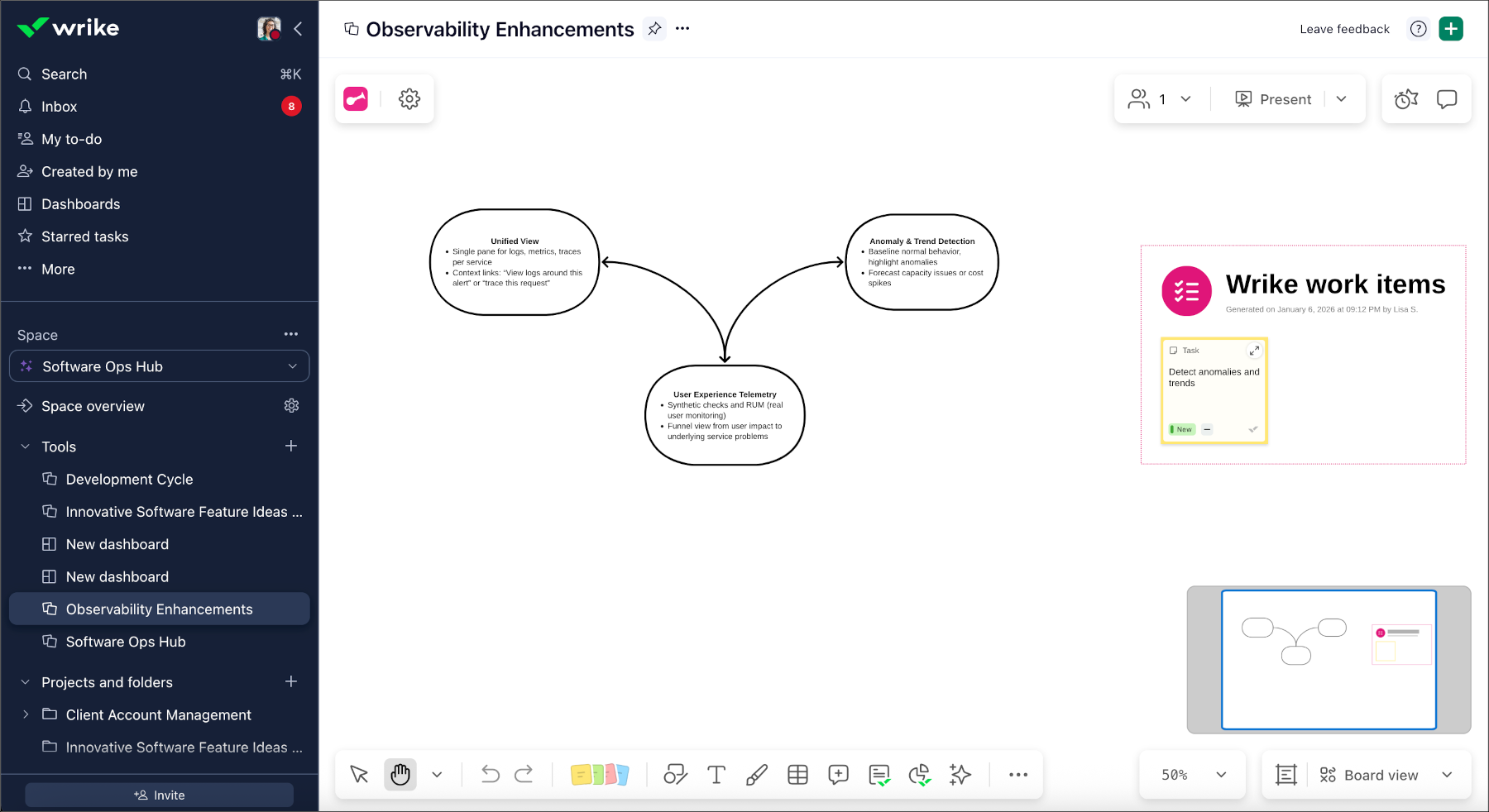Open the AI sparkles assistant tool
Screen dimensions: 1489x812
click(960, 775)
